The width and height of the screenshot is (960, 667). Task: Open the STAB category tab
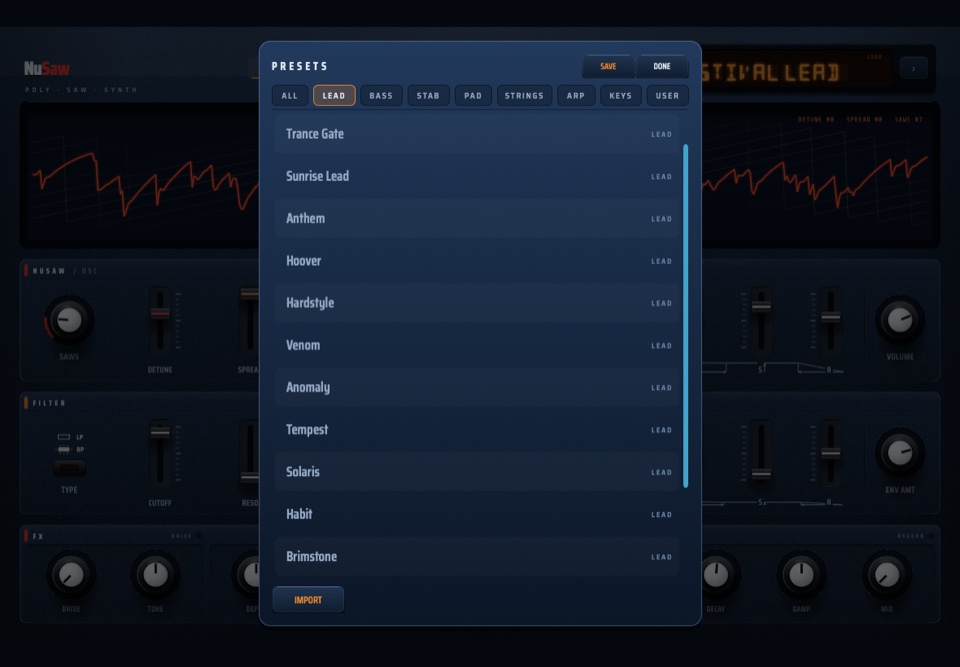pyautogui.click(x=428, y=96)
